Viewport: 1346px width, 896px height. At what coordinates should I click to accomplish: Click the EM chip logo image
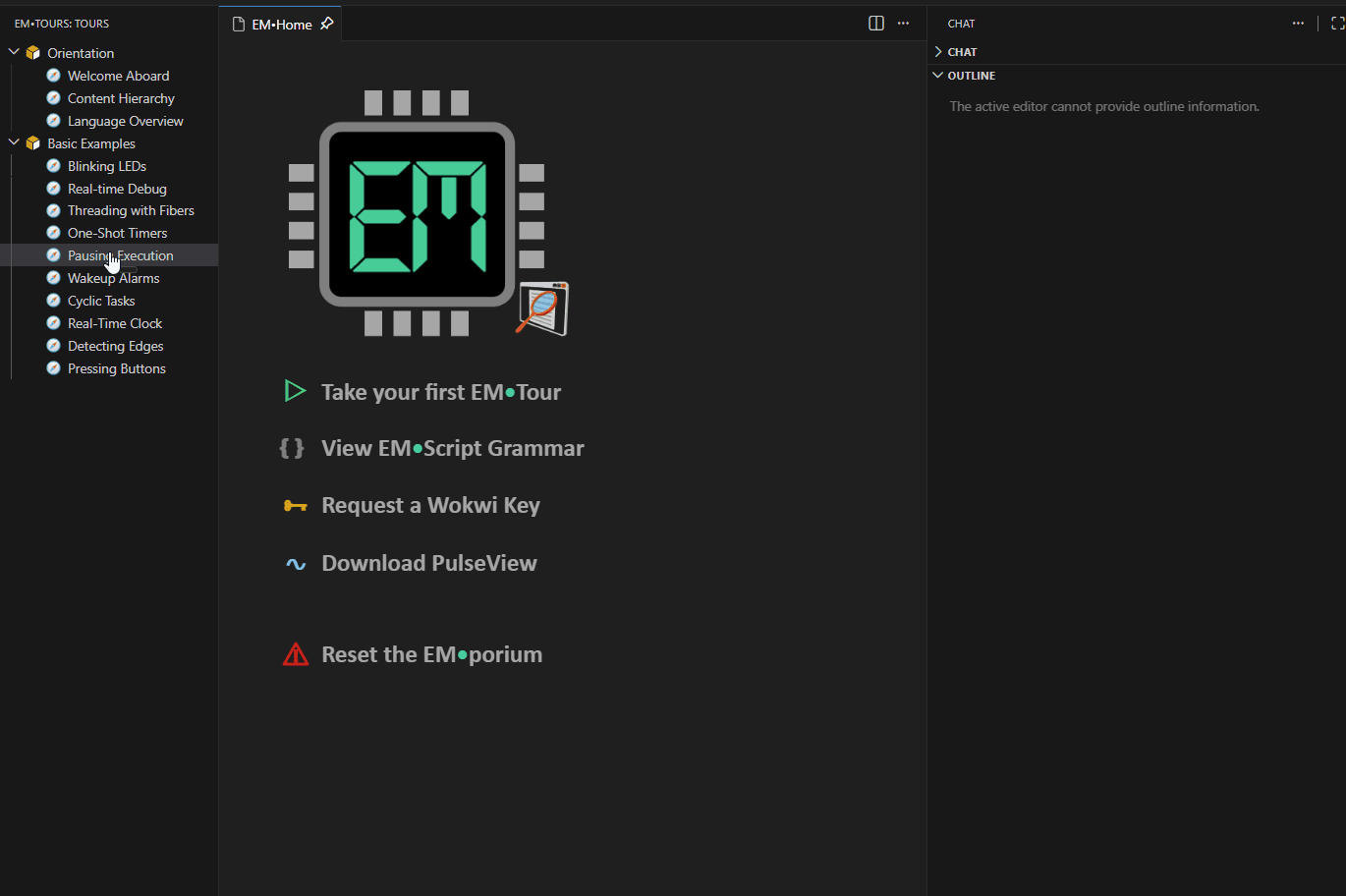[x=417, y=213]
